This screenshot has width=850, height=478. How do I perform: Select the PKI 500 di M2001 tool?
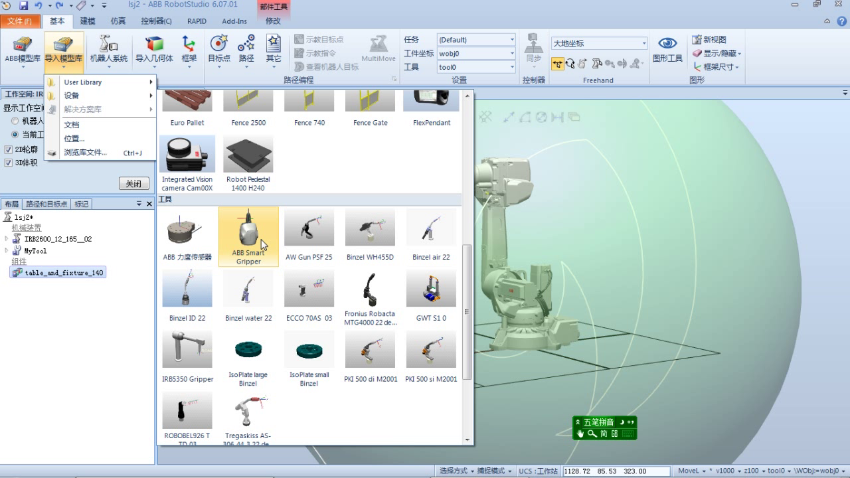coord(370,358)
